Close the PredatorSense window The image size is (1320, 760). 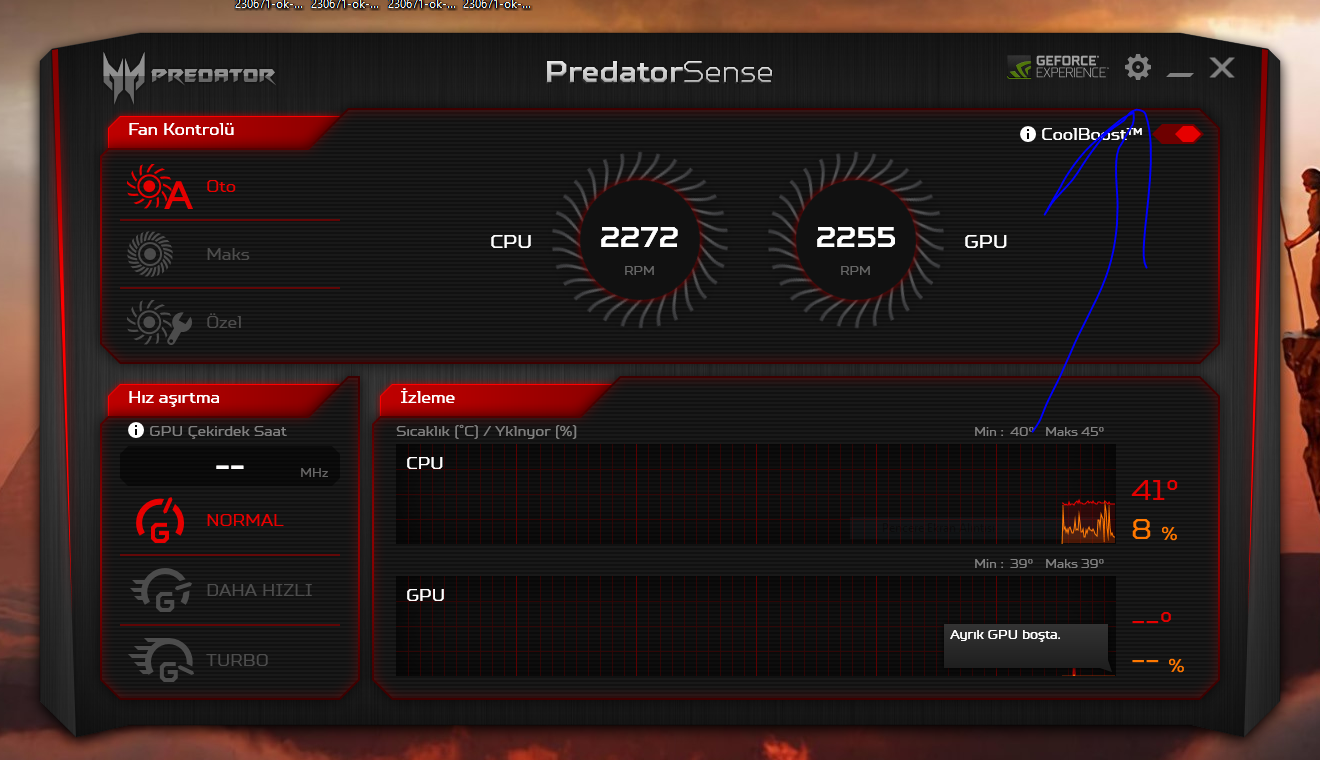pos(1222,67)
